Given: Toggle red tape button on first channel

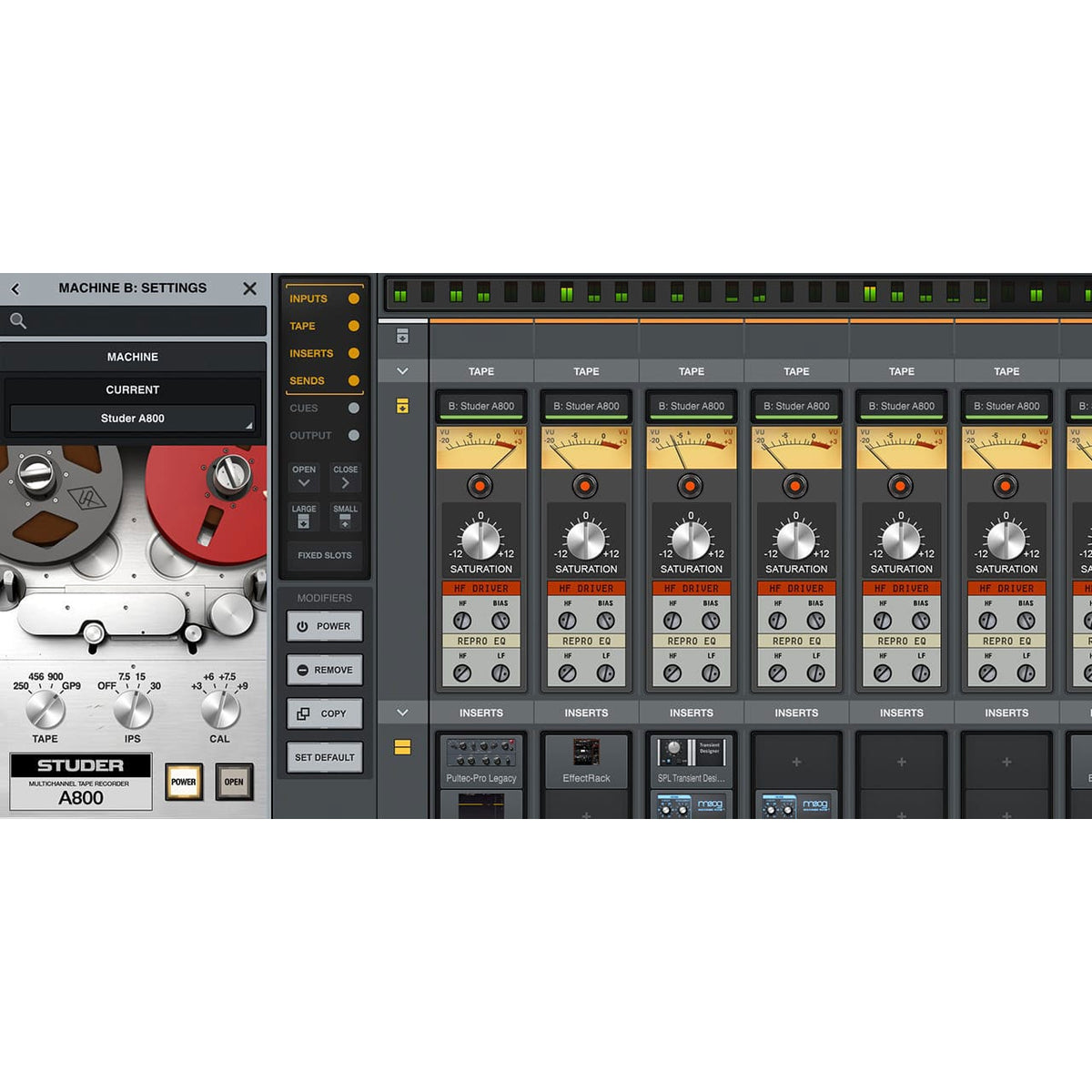Looking at the screenshot, I should (x=480, y=486).
